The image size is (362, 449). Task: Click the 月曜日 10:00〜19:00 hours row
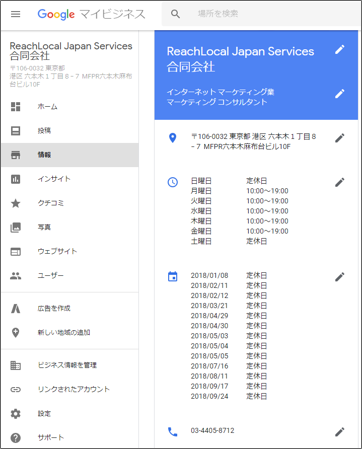[239, 191]
